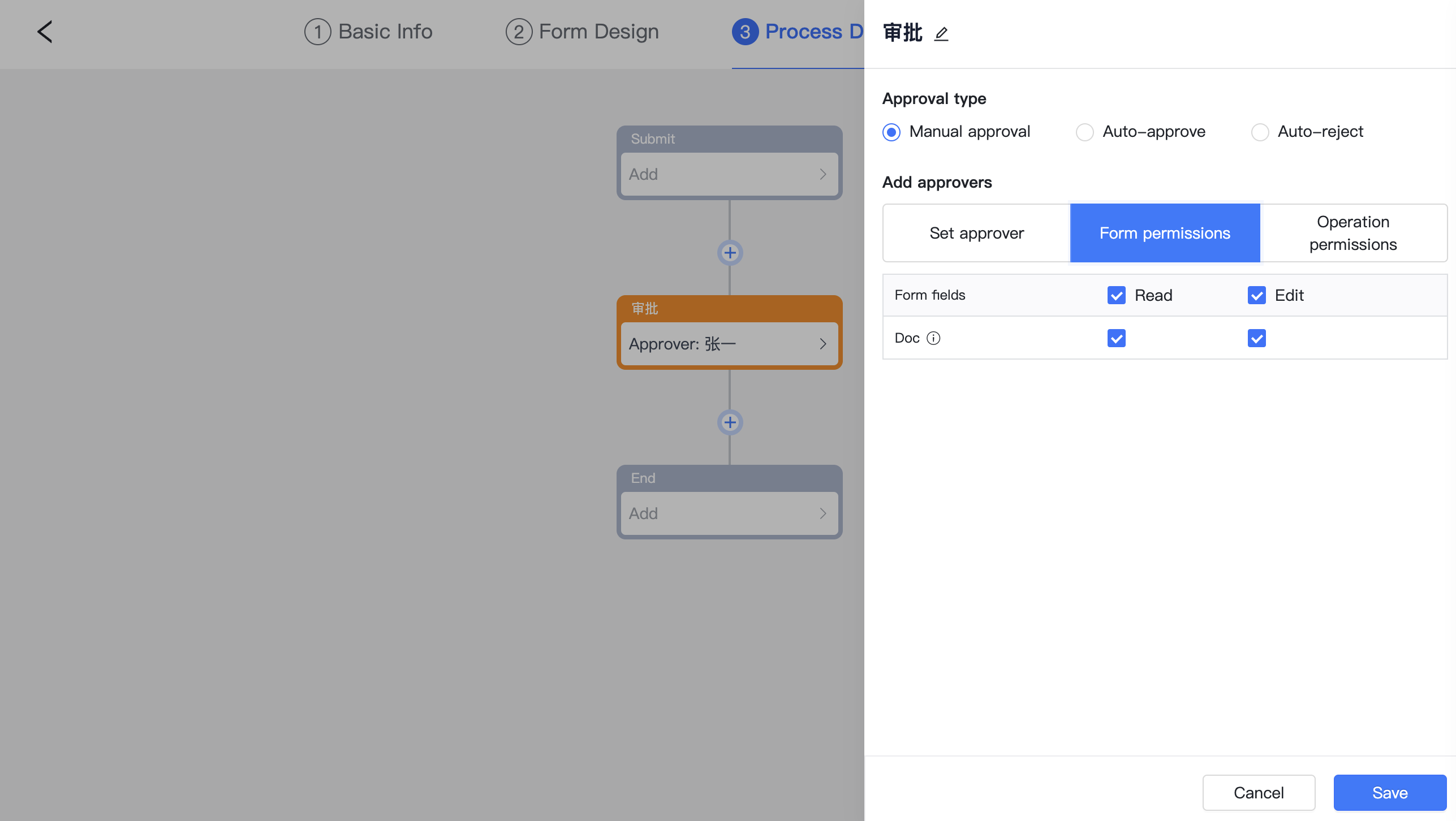Select Auto-approve radio option

pos(1084,132)
